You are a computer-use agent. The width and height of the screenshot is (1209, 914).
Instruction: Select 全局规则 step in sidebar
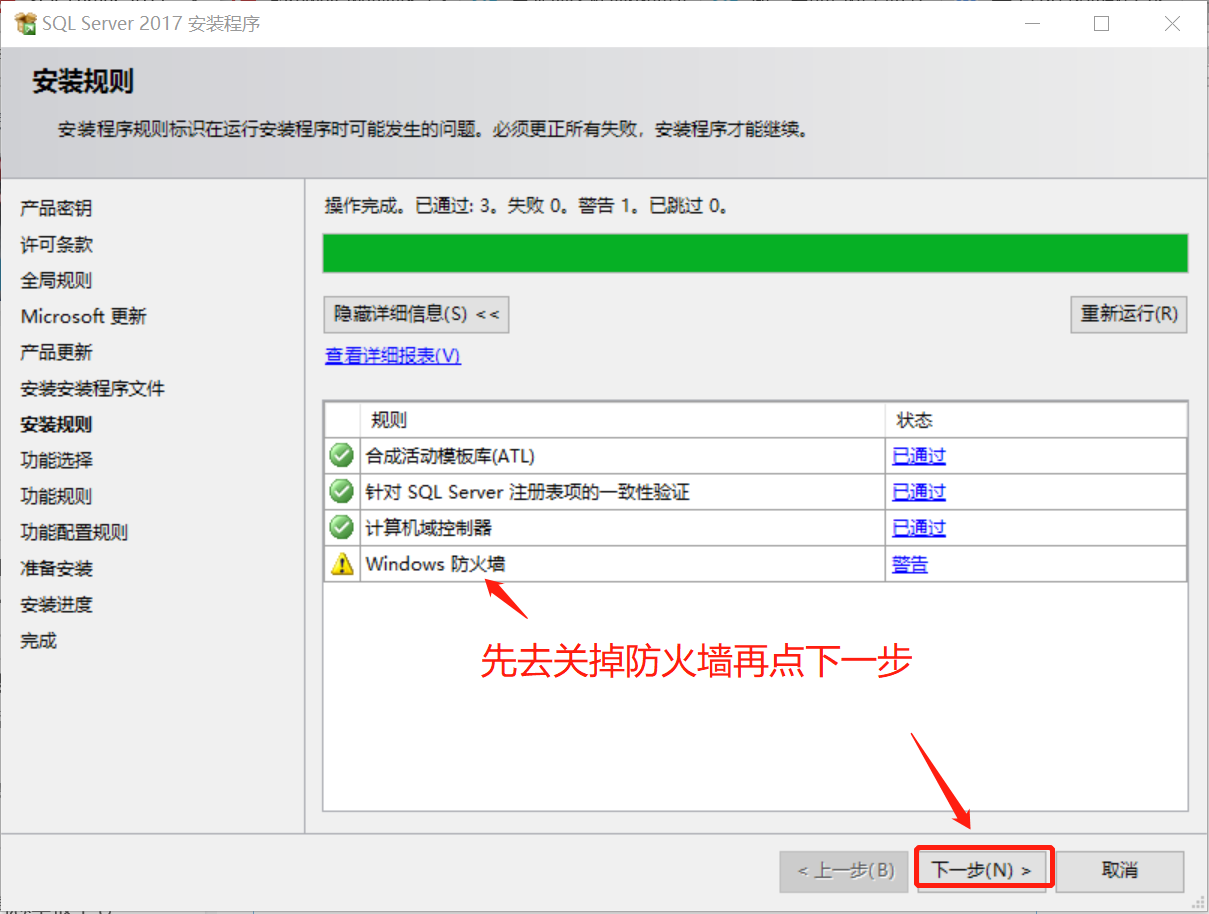(56, 280)
